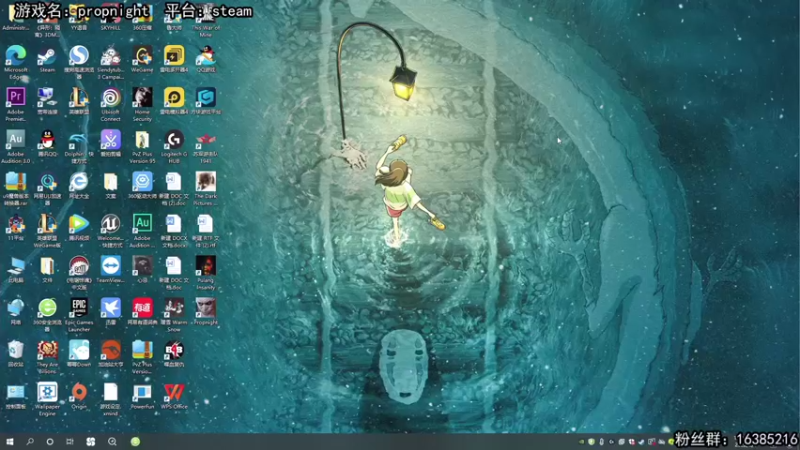Viewport: 800px width, 450px height.
Task: Click the green circle taskbar app
Action: pyautogui.click(x=135, y=442)
